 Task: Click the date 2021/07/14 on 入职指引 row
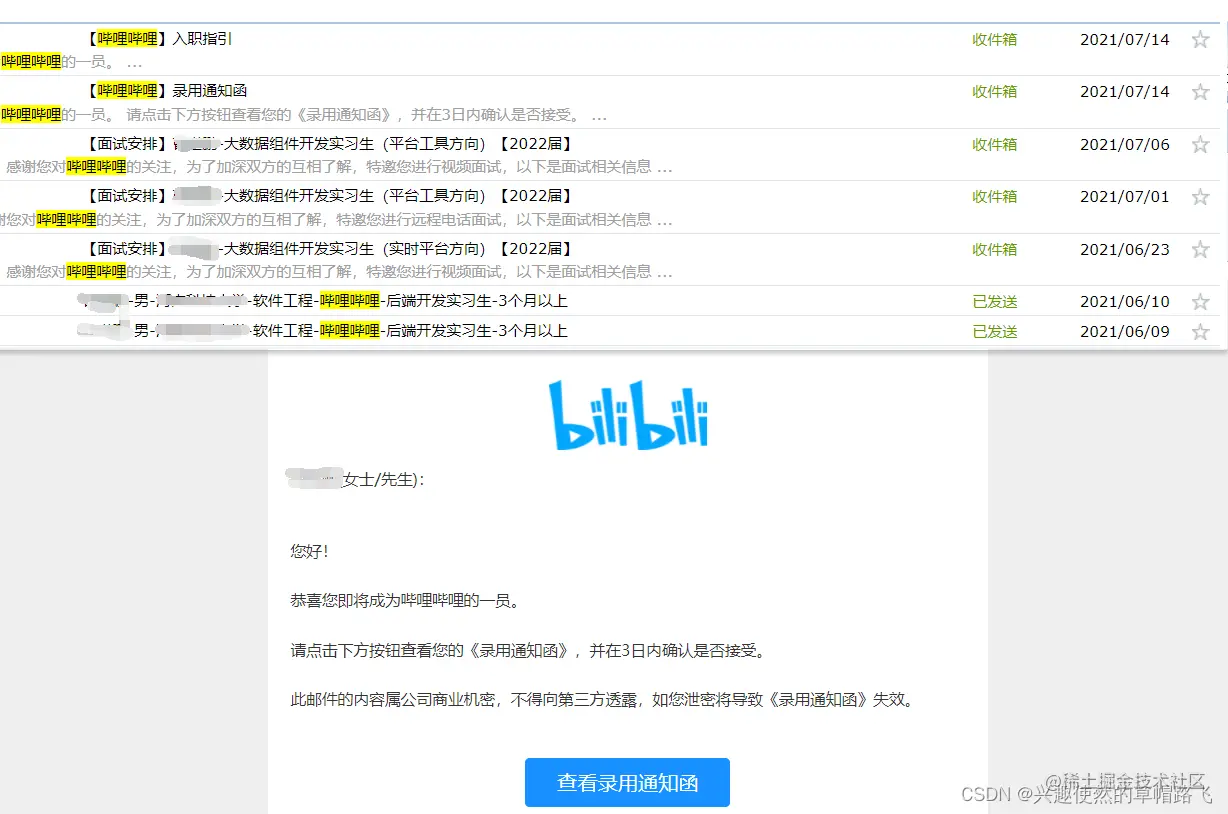coord(1125,40)
